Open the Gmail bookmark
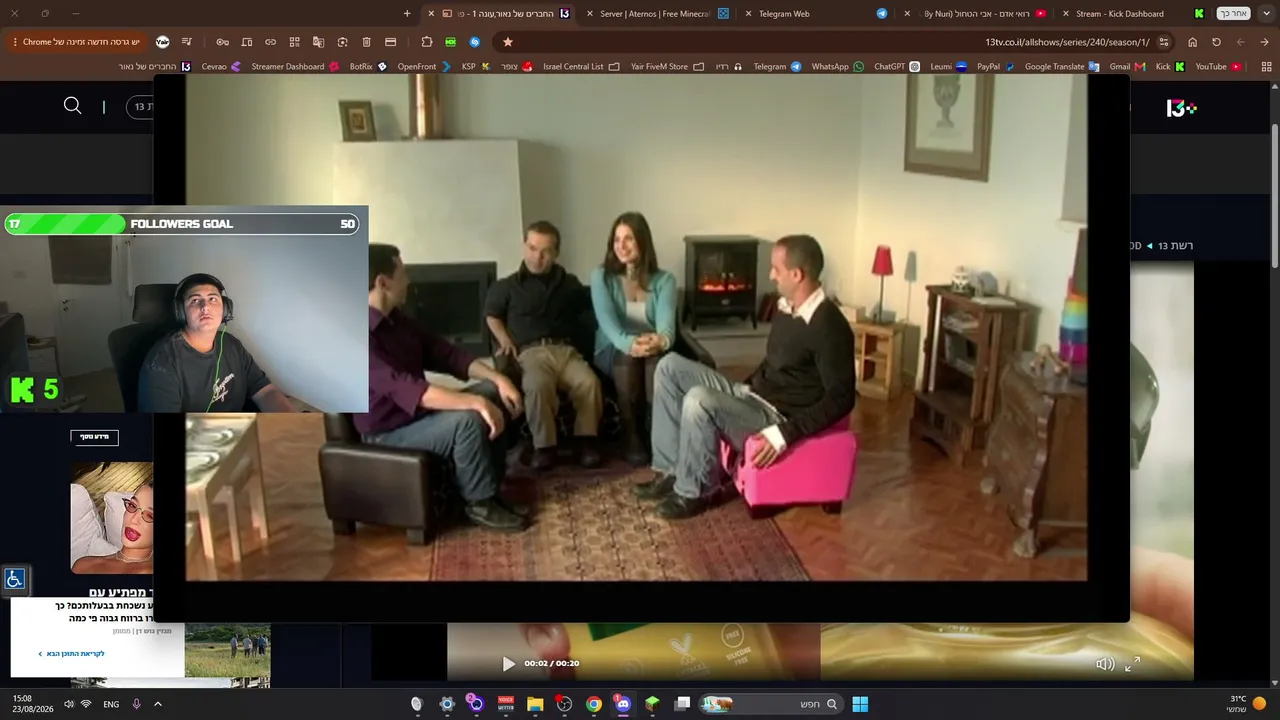Screen dimensions: 1280x720 (1127, 67)
